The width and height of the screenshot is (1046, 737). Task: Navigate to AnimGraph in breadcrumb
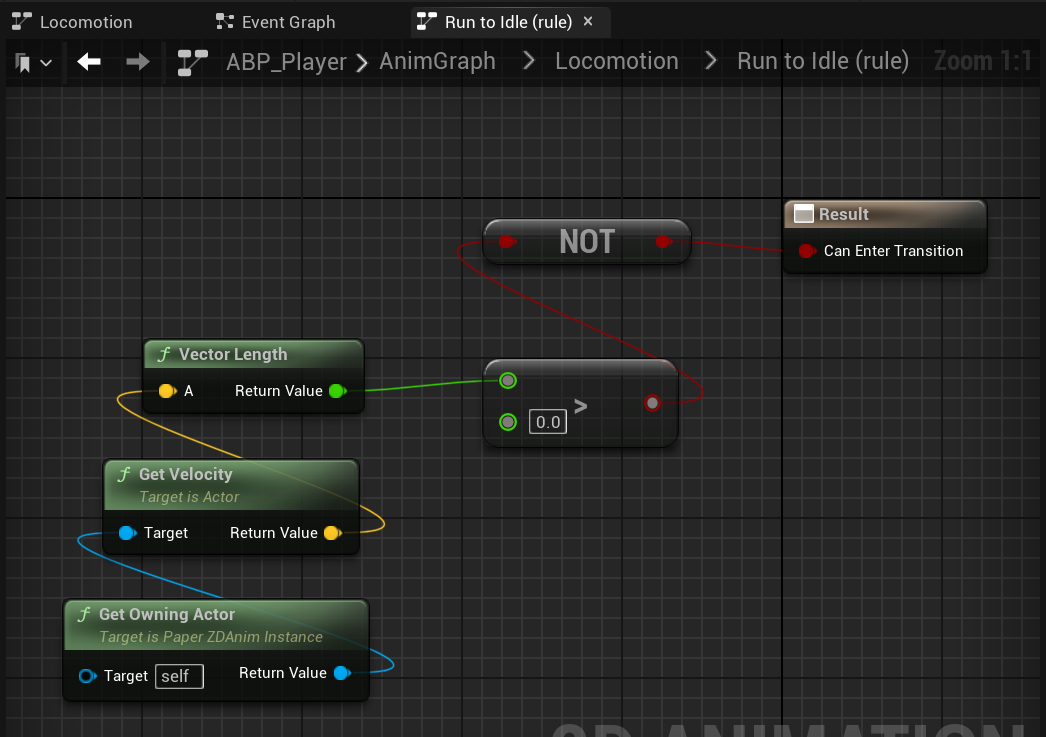point(438,61)
